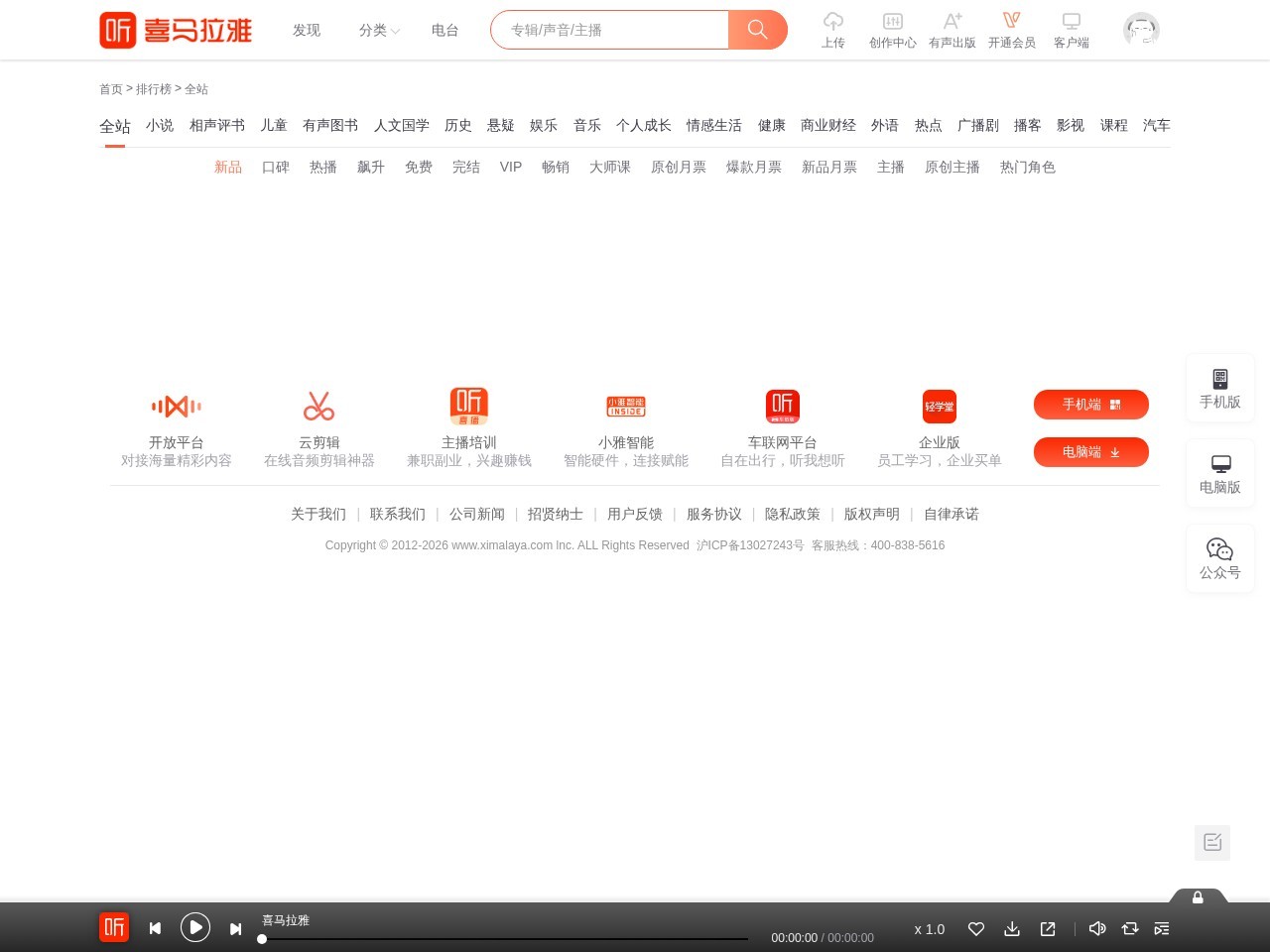The height and width of the screenshot is (952, 1270).
Task: Click the 公众号 WeChat sidebar widget
Action: click(1220, 558)
